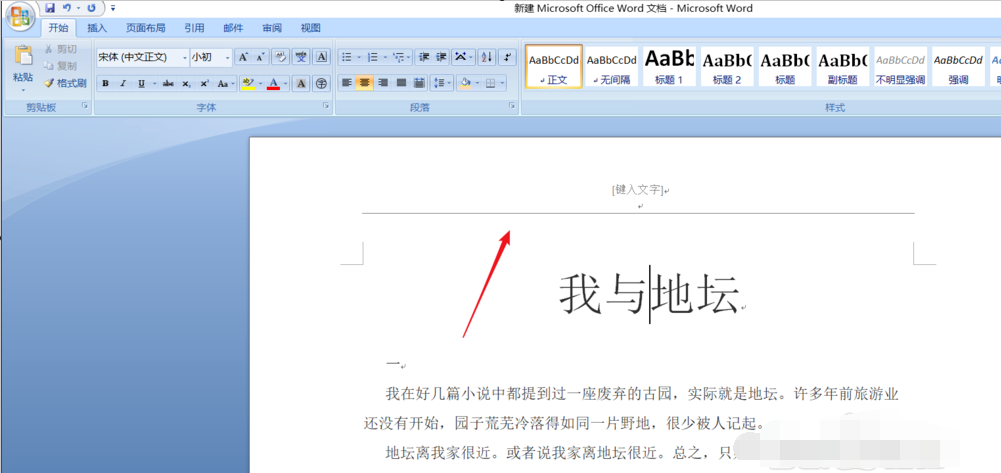The image size is (1001, 473).
Task: Redo the last action
Action: click(x=91, y=8)
